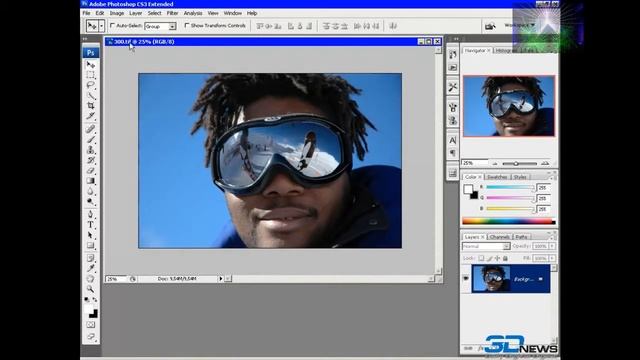Switch foreground and background colors
Viewport: 640px width, 360px height.
point(95,300)
